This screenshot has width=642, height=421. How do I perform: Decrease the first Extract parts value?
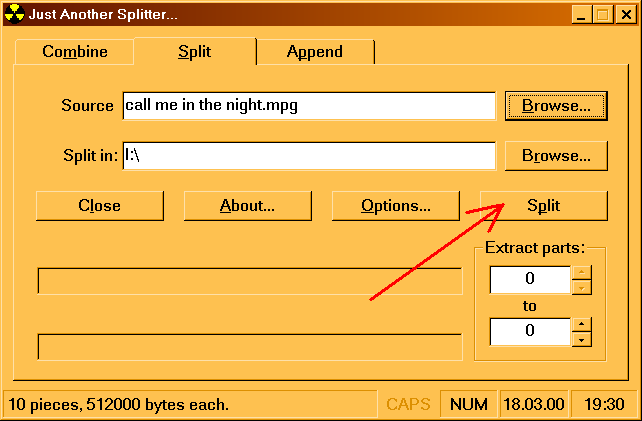pos(581,287)
